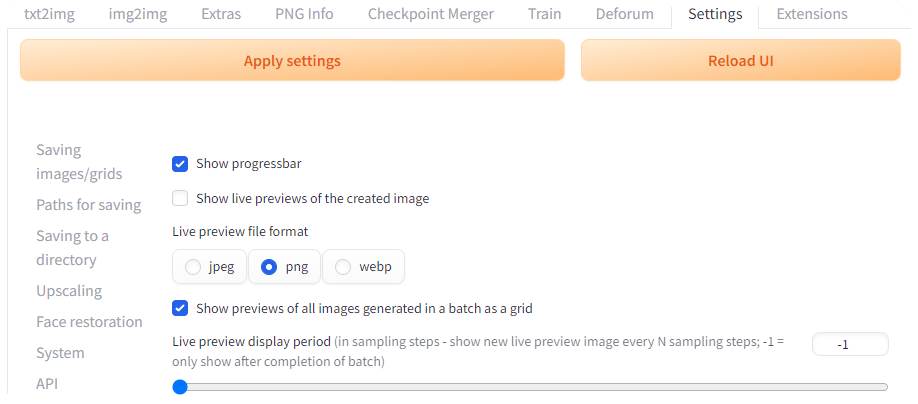Image resolution: width=918 pixels, height=404 pixels.
Task: Enable live previews of the created image
Action: (180, 199)
